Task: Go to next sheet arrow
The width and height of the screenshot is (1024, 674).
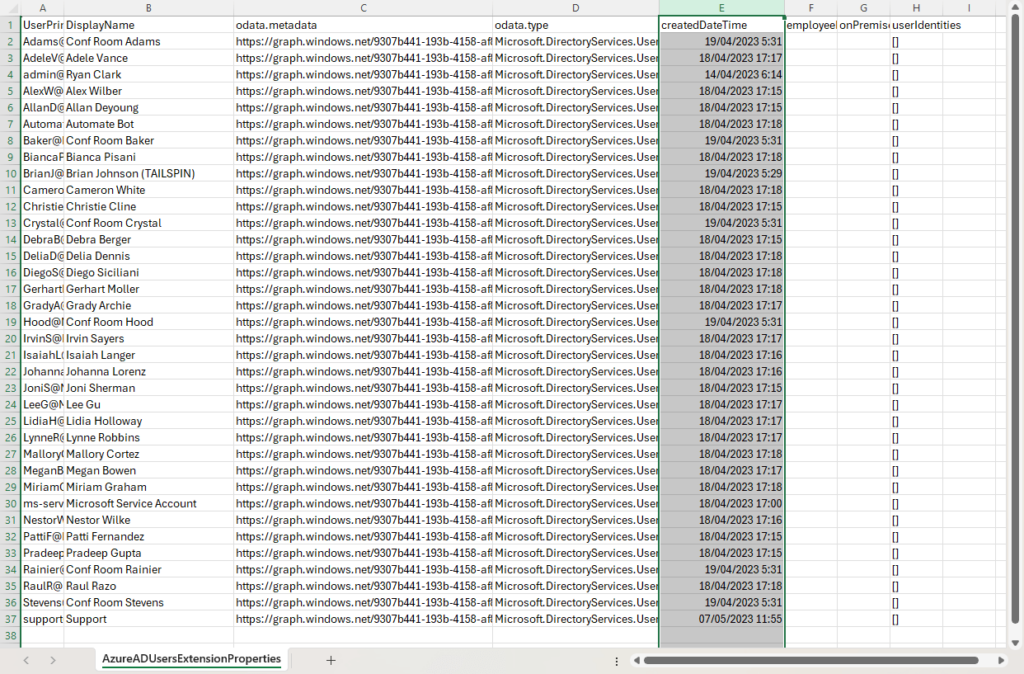Action: point(53,660)
